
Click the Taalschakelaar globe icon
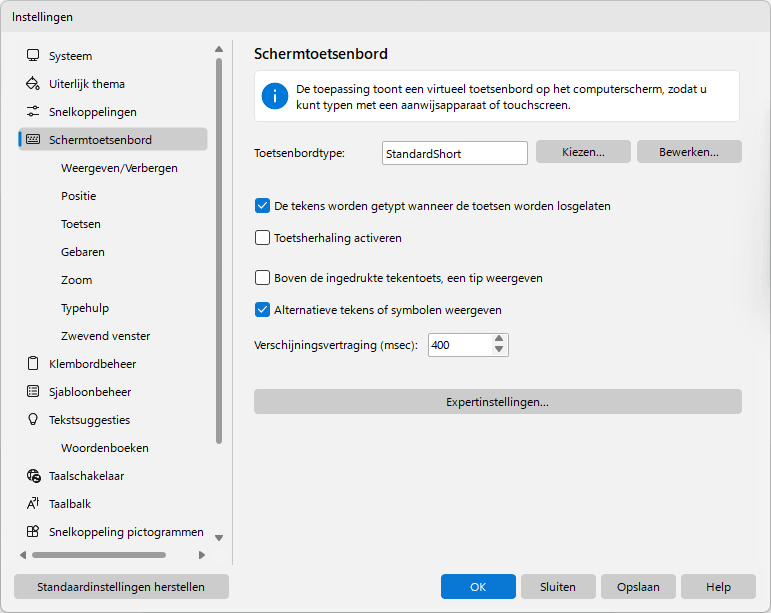(33, 476)
